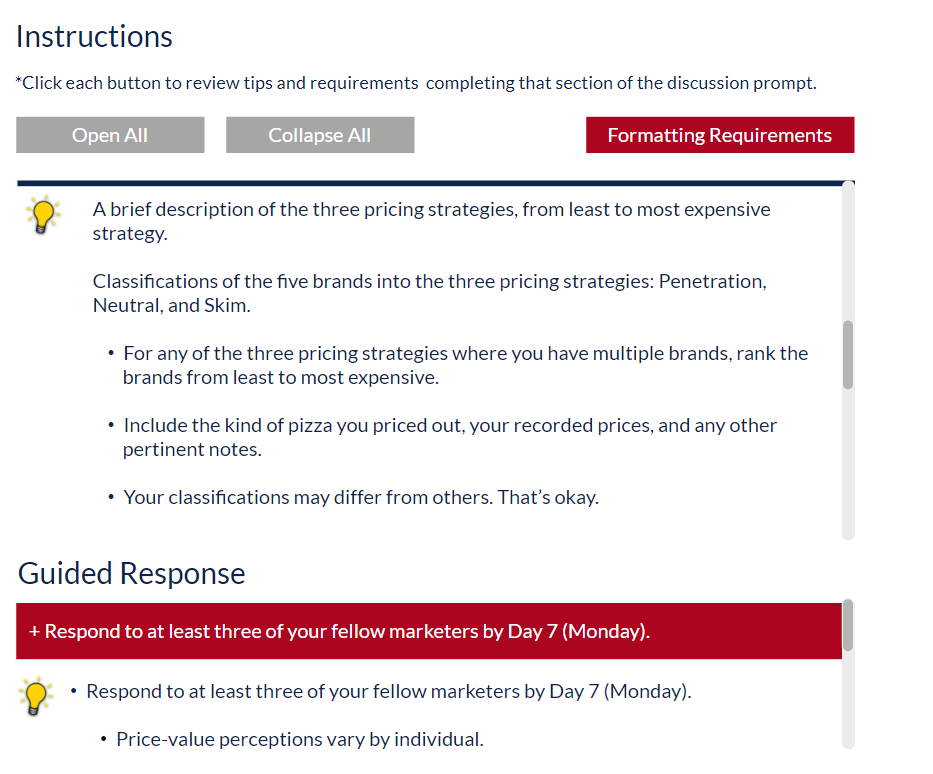Click the lightbulb icon beside the pricing strategies description
The image size is (933, 774).
43,215
